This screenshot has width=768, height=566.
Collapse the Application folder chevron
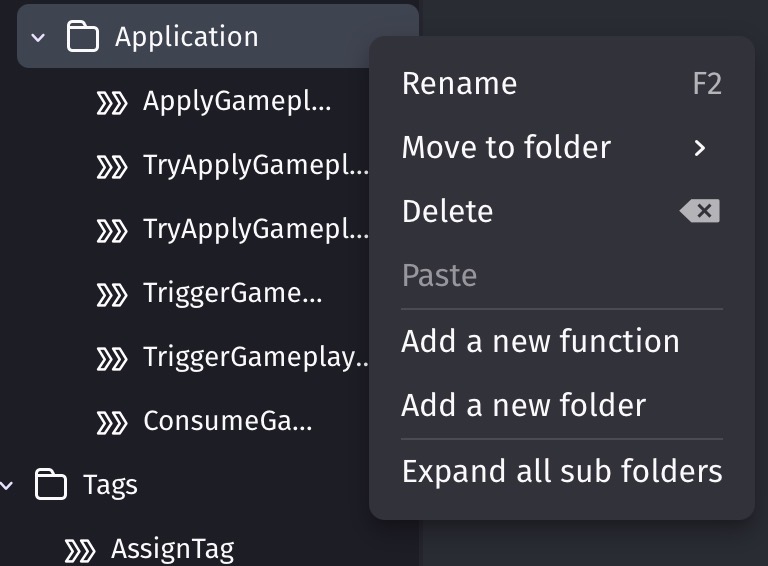[x=38, y=37]
